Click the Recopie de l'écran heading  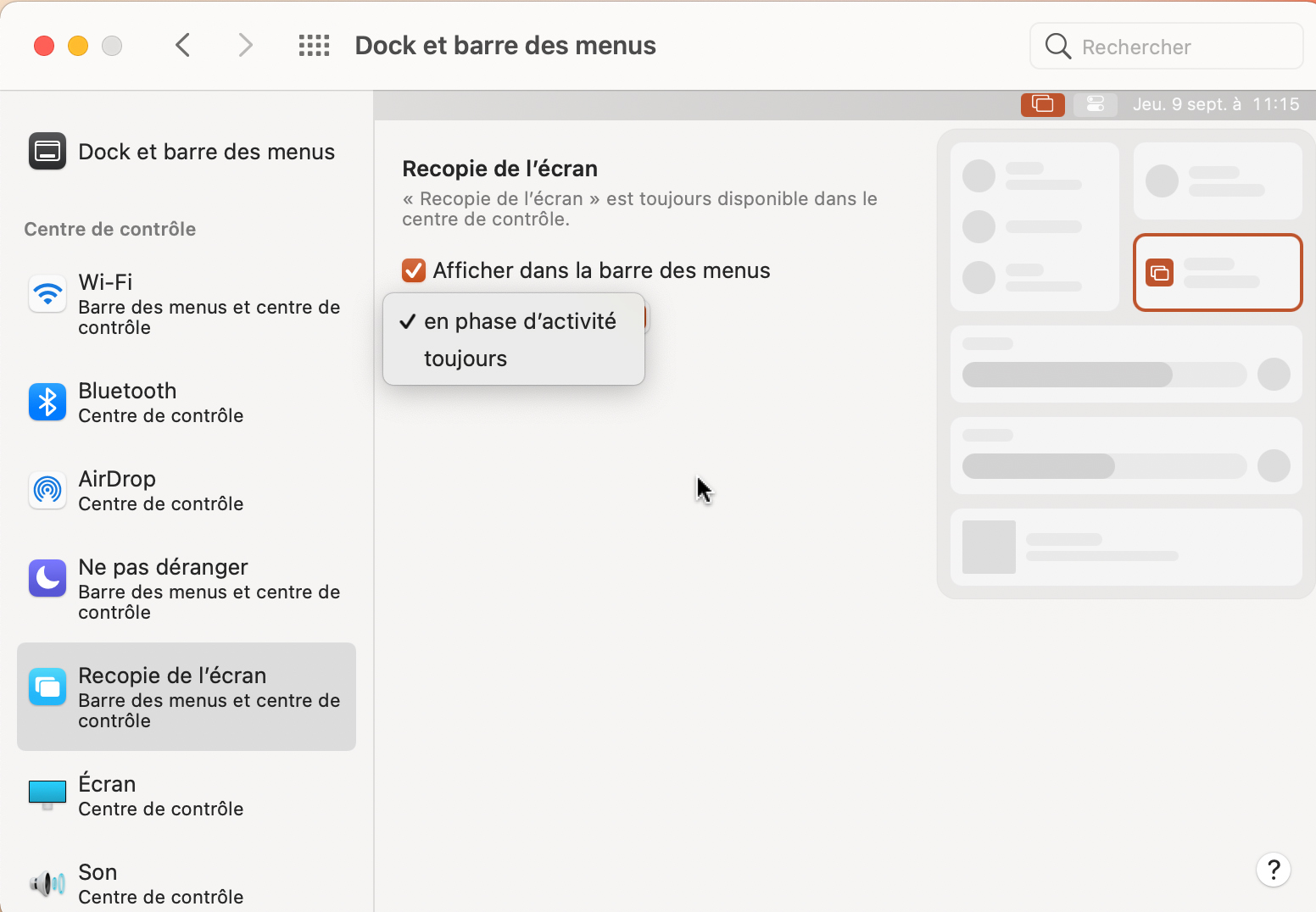tap(500, 169)
